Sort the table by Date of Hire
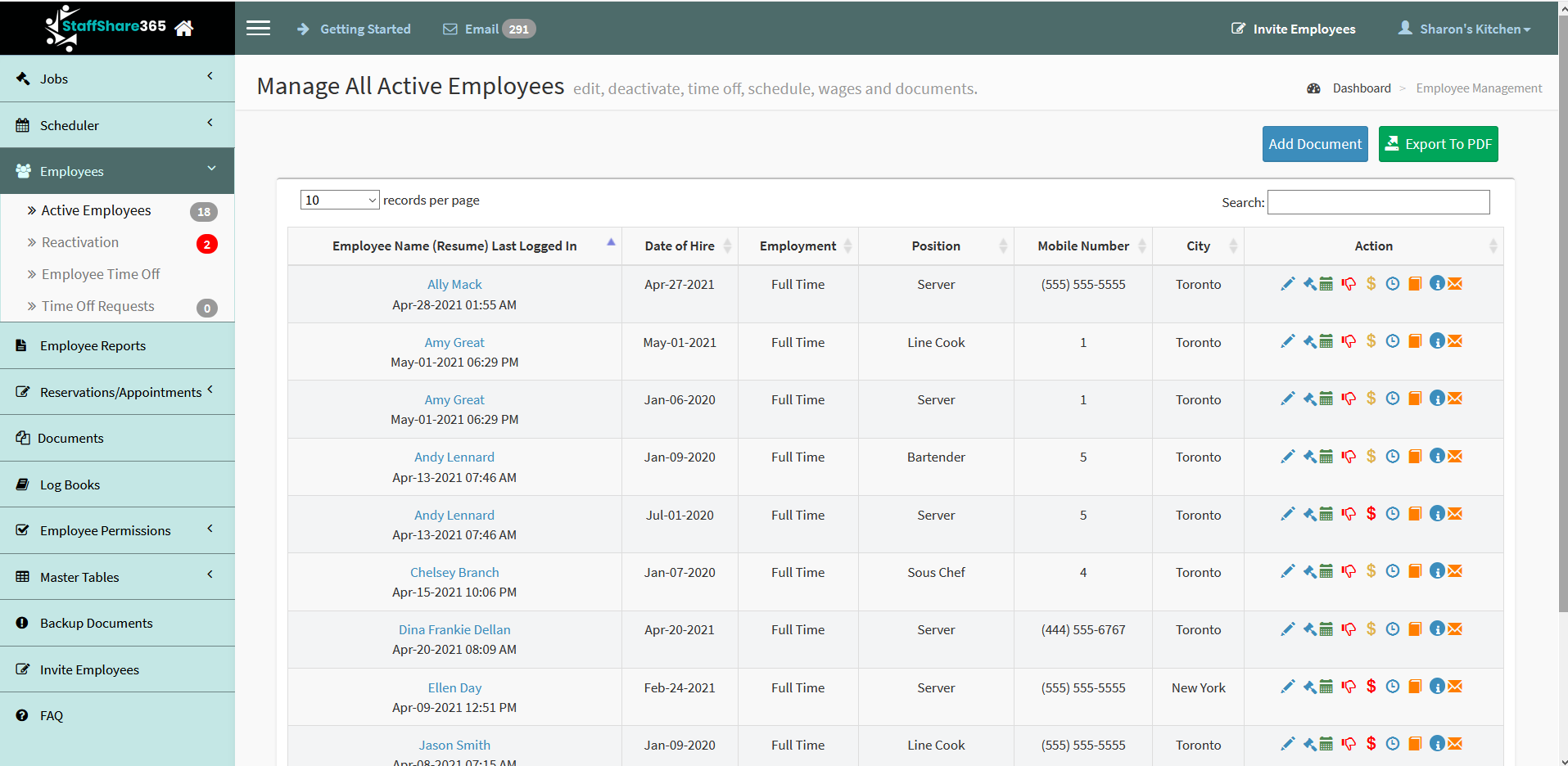This screenshot has width=1568, height=766. click(x=680, y=246)
